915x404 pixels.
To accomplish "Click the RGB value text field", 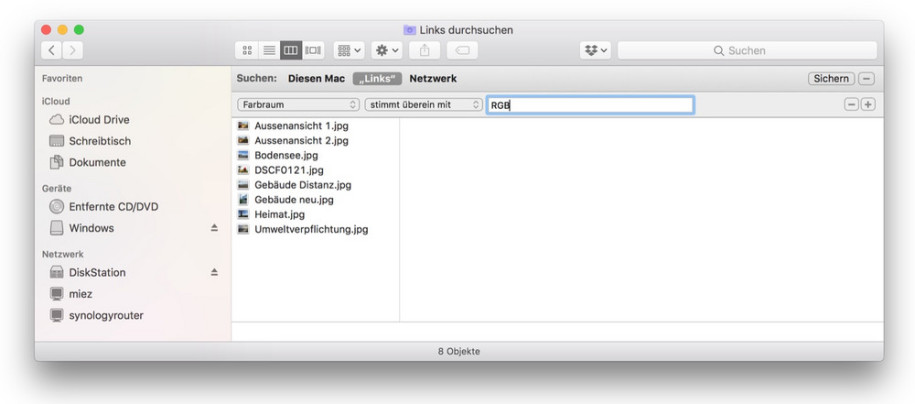I will click(590, 105).
